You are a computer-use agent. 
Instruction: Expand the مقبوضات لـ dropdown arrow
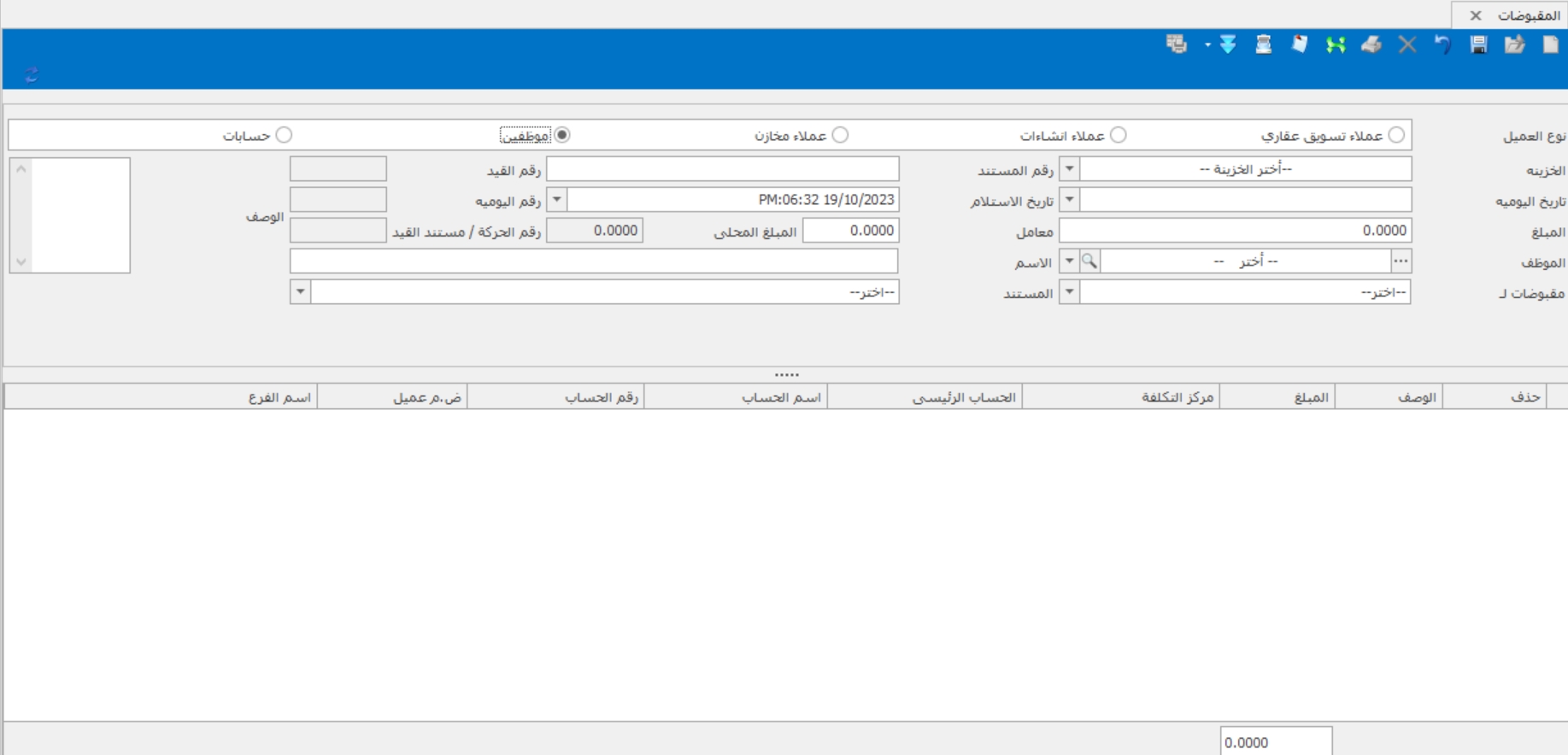tap(1069, 292)
